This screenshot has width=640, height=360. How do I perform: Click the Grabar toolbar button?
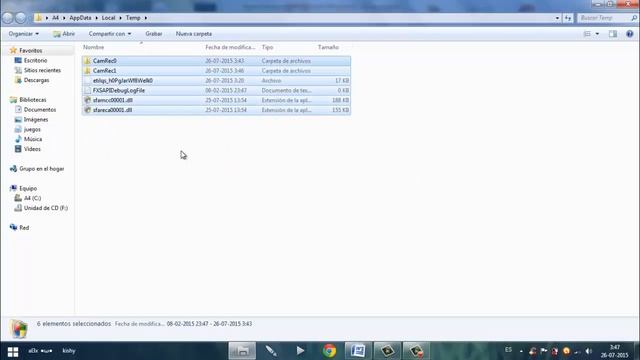[154, 34]
